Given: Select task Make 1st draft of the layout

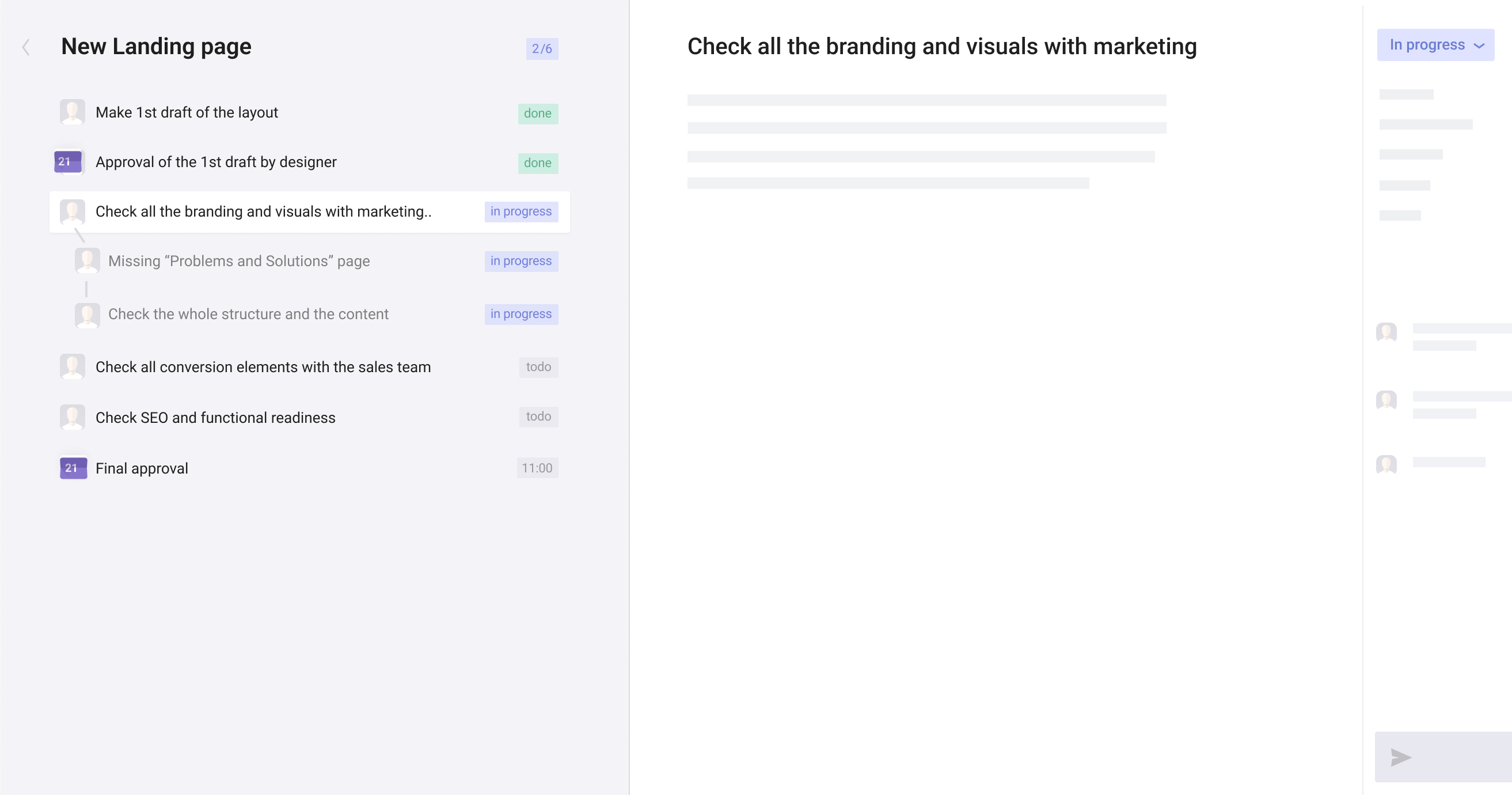Looking at the screenshot, I should (187, 112).
